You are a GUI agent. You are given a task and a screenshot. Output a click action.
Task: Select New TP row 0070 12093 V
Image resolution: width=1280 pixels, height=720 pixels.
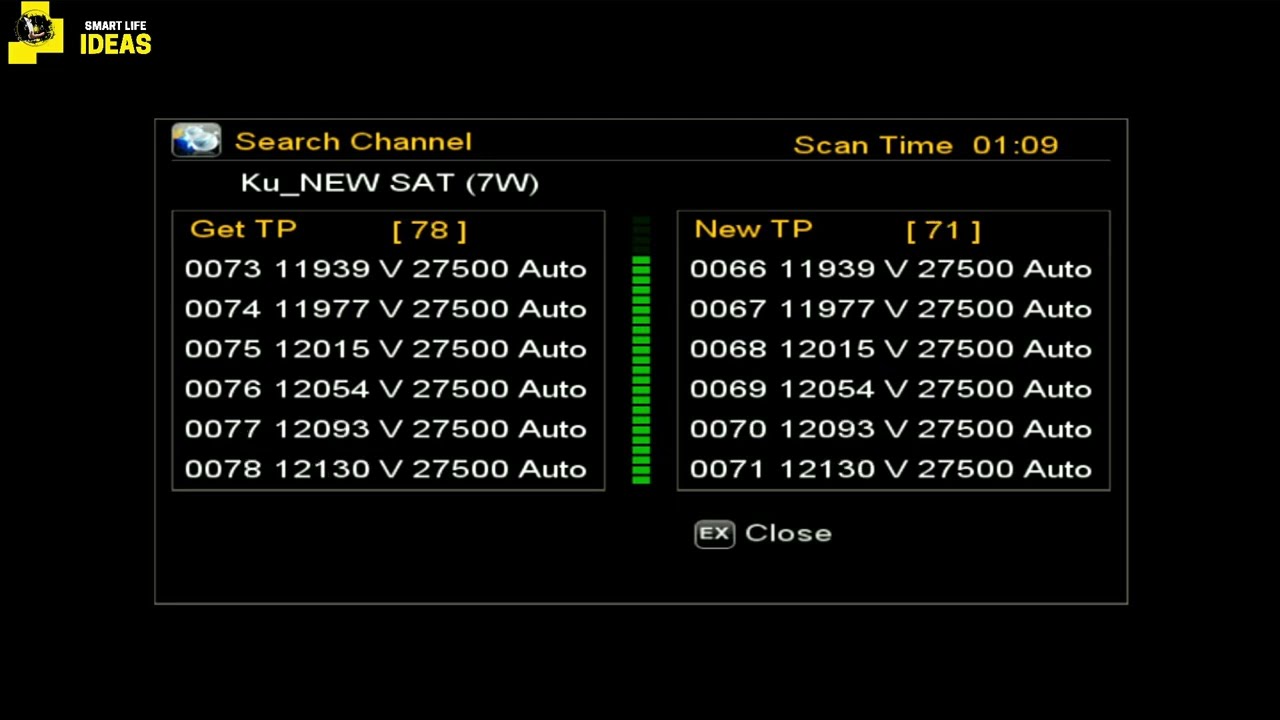point(891,429)
